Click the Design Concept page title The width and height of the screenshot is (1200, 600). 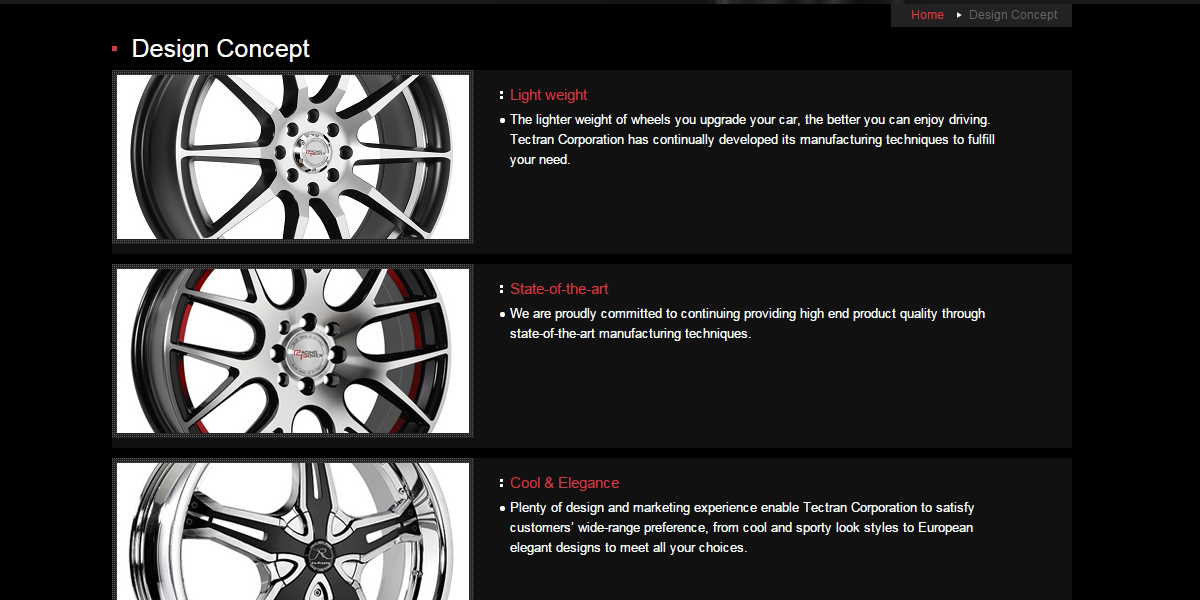pos(221,49)
